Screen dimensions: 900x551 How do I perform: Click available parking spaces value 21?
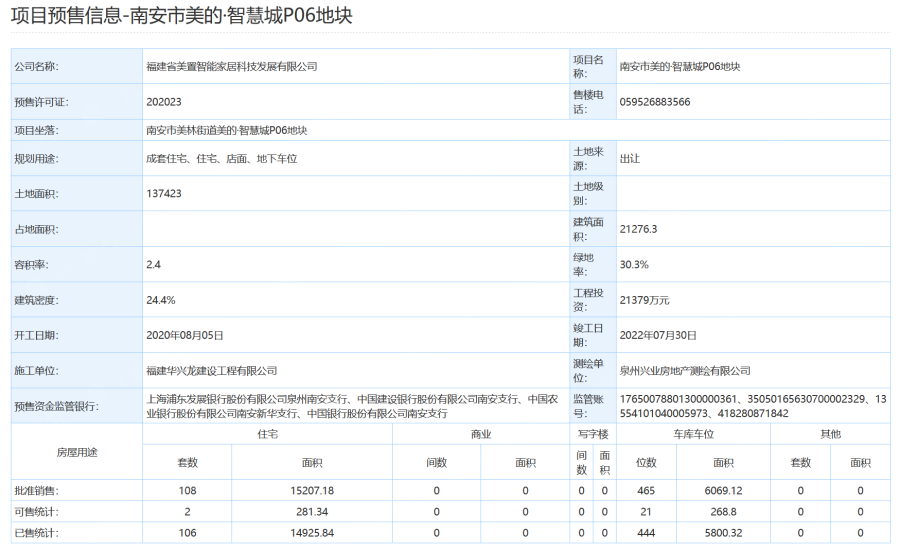pos(646,512)
